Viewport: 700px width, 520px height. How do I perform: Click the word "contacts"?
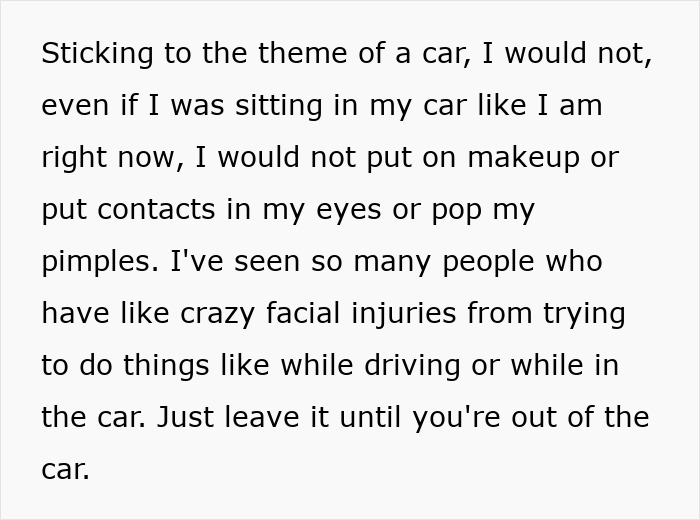click(x=154, y=210)
